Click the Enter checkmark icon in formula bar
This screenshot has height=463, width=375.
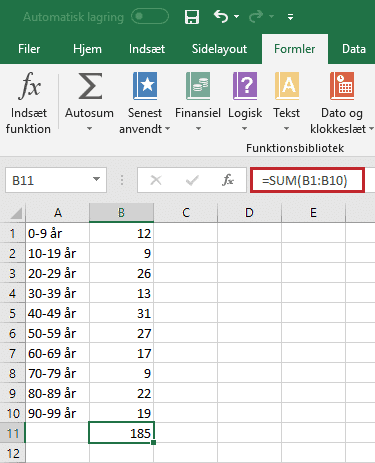(192, 180)
